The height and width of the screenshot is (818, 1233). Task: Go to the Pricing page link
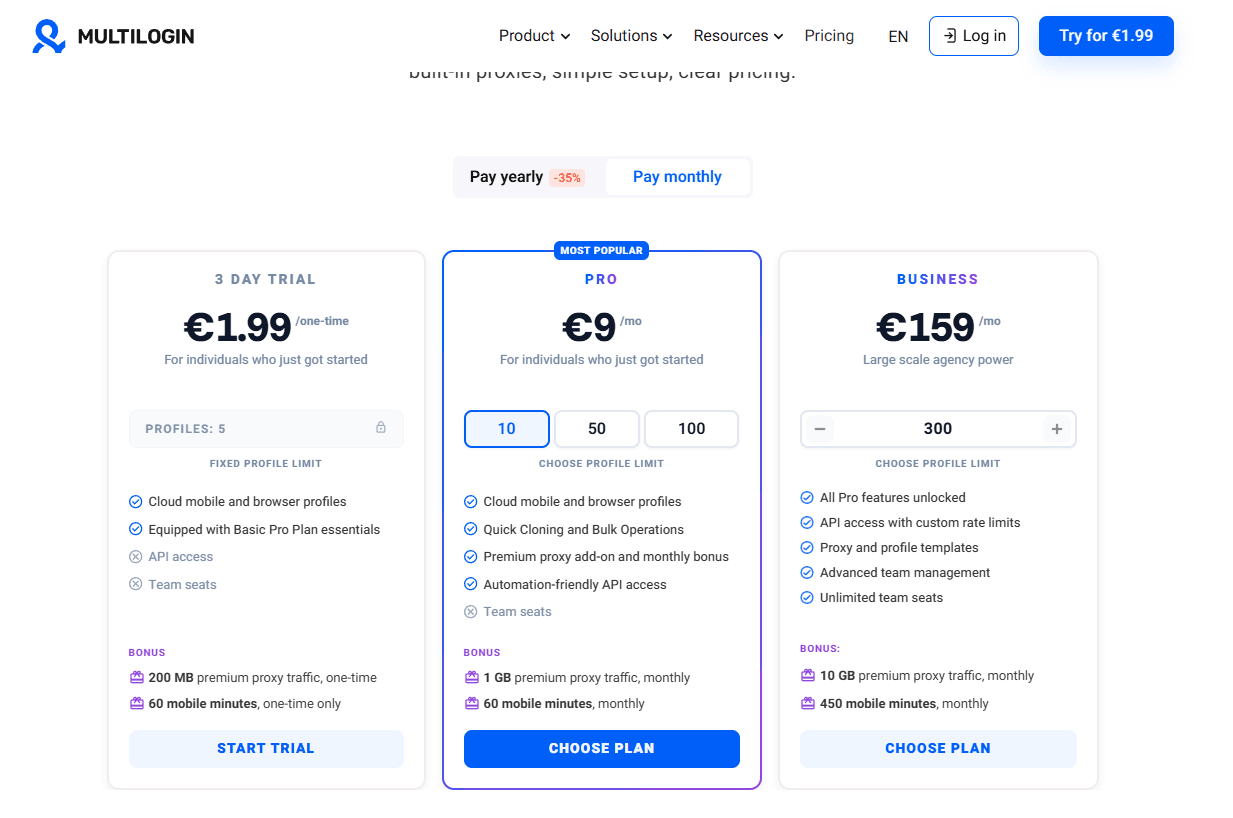click(829, 36)
